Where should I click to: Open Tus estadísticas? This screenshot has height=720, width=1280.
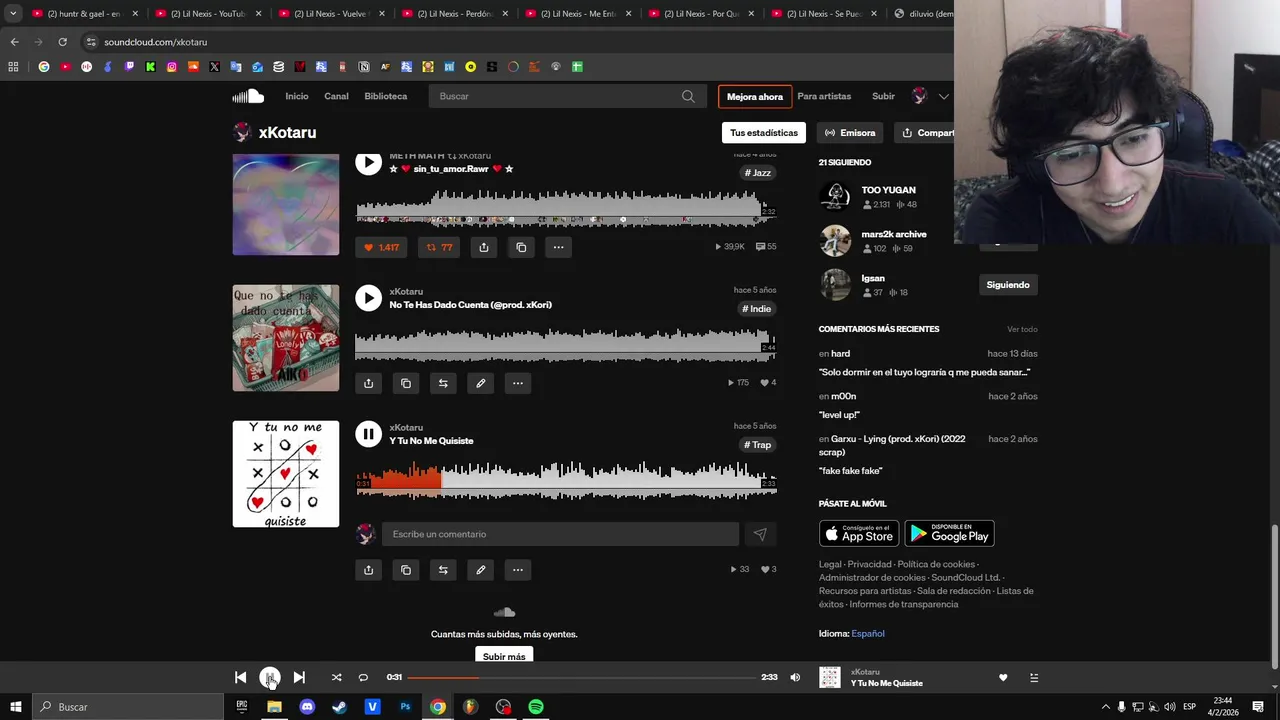pos(764,132)
